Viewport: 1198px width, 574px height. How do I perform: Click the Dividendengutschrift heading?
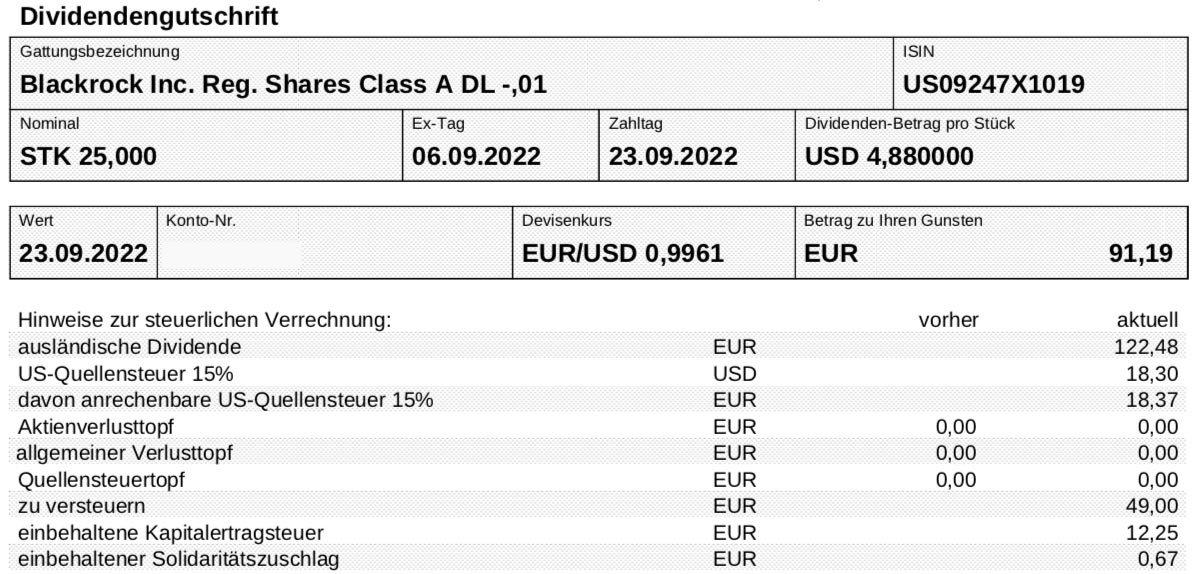coord(149,17)
